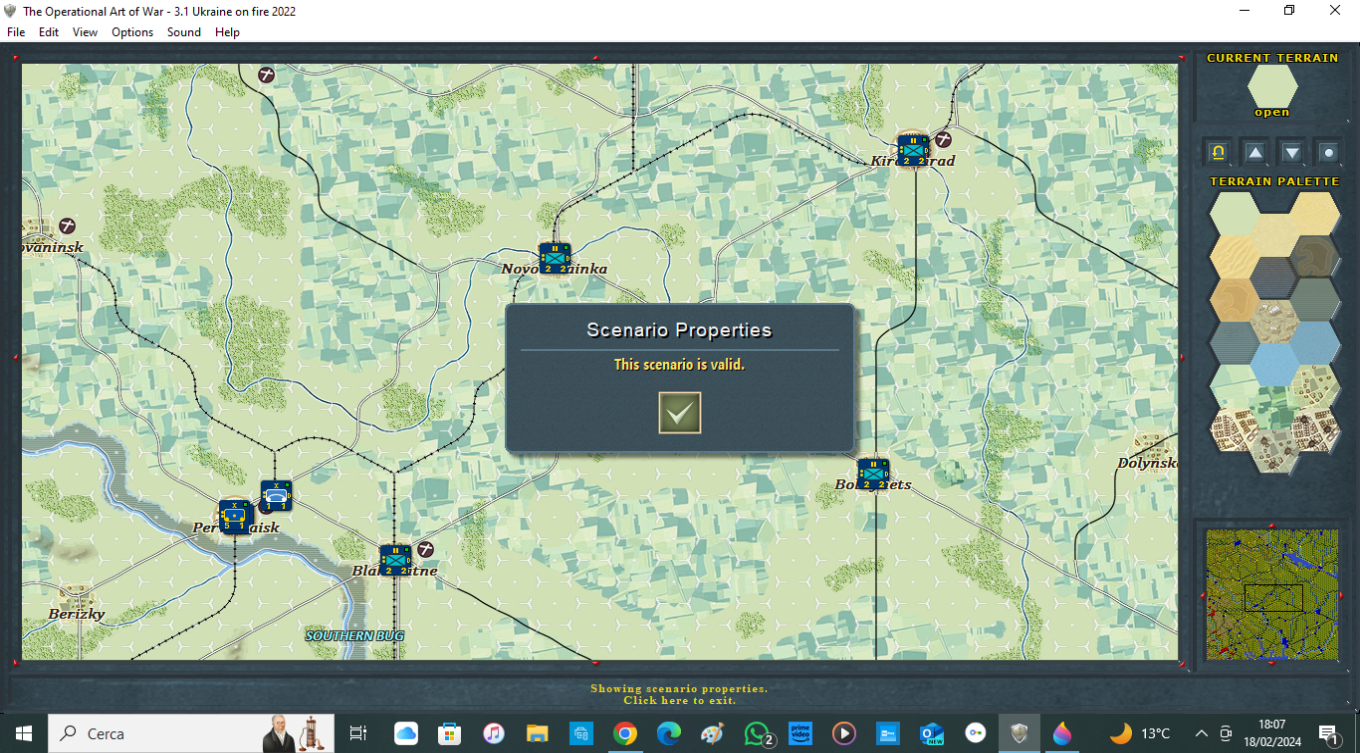Select the cultivated green fields terrain hex

point(1274,408)
